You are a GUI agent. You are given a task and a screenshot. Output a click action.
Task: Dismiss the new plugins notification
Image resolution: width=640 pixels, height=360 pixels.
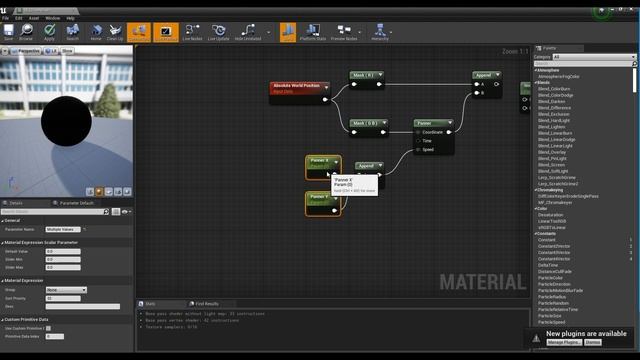tap(593, 342)
